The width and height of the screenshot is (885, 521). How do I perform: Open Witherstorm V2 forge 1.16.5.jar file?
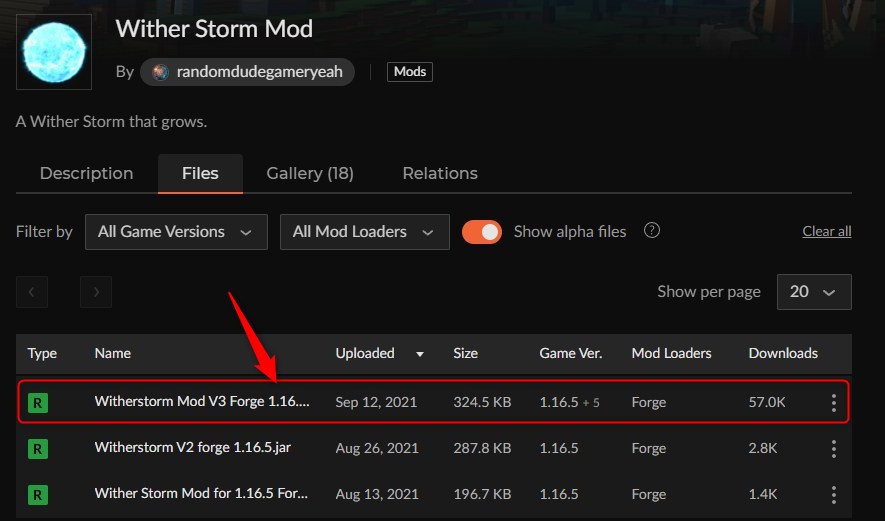(193, 448)
